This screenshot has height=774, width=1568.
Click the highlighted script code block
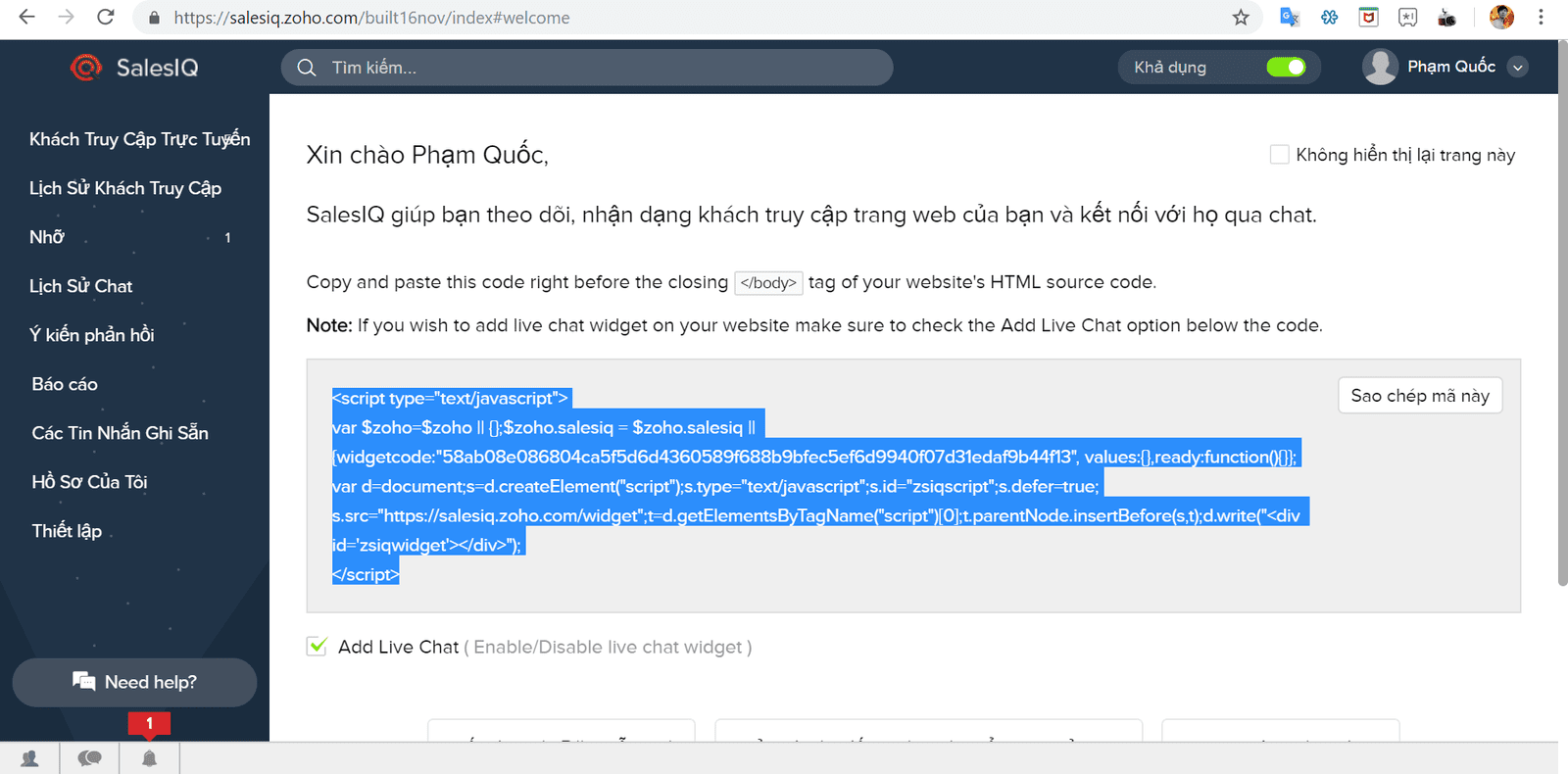click(x=820, y=486)
